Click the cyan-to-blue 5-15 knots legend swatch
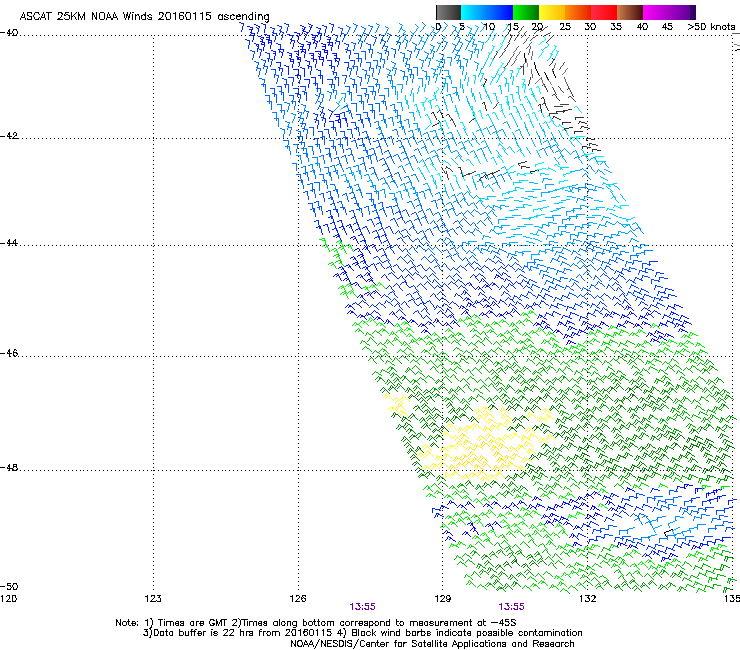The width and height of the screenshot is (740, 650). (487, 12)
